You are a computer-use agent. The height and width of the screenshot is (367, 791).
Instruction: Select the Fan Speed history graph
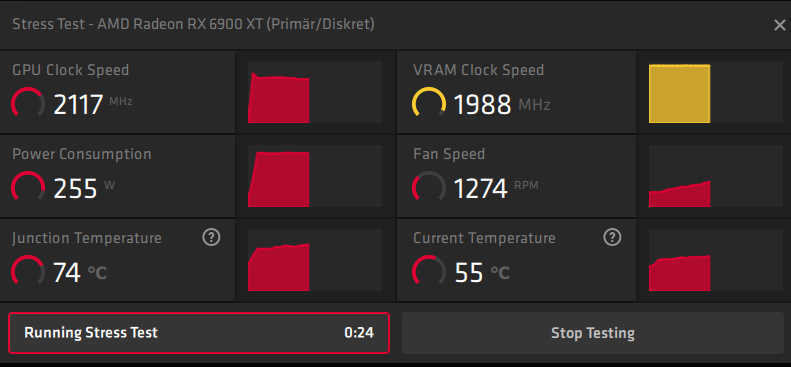click(x=715, y=176)
